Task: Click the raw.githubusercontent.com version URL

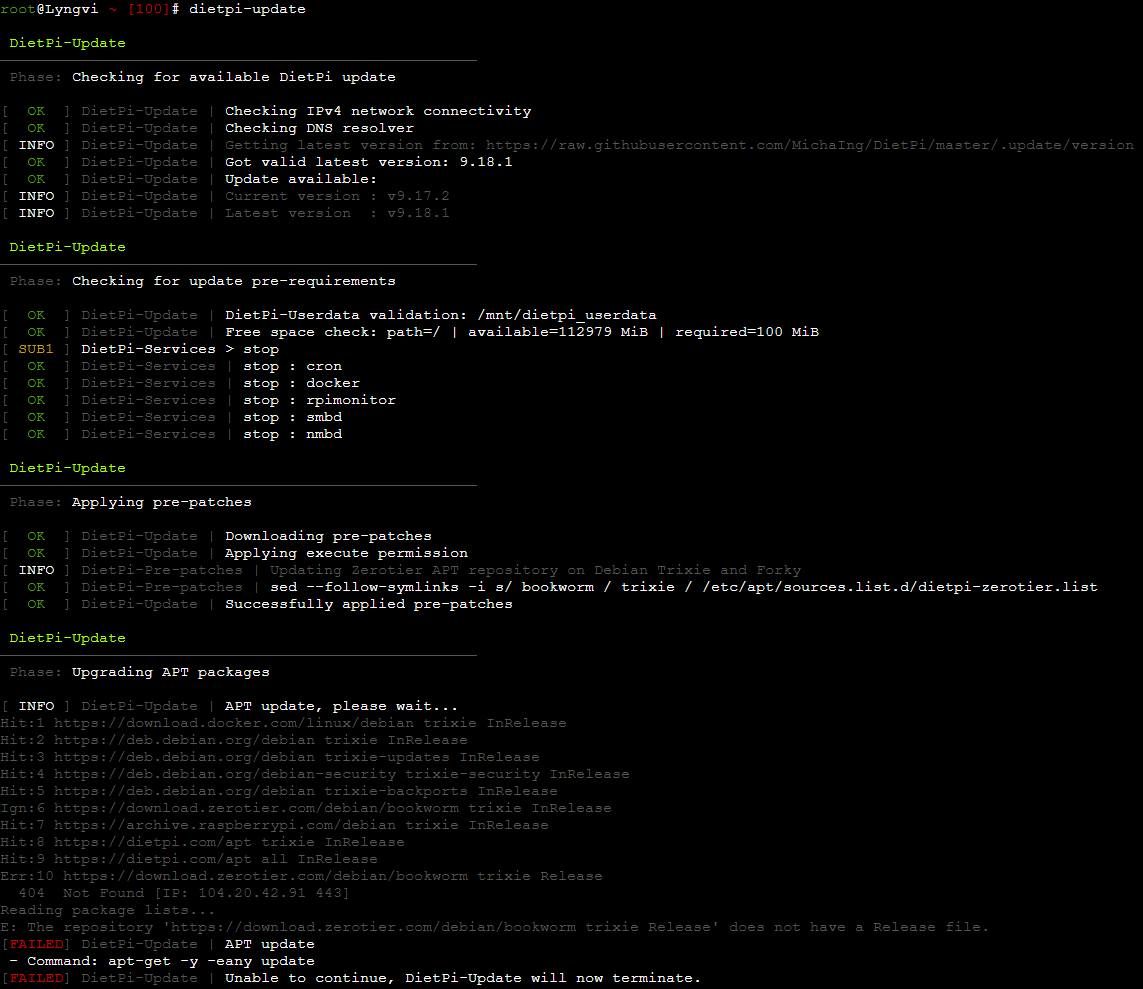Action: [810, 145]
